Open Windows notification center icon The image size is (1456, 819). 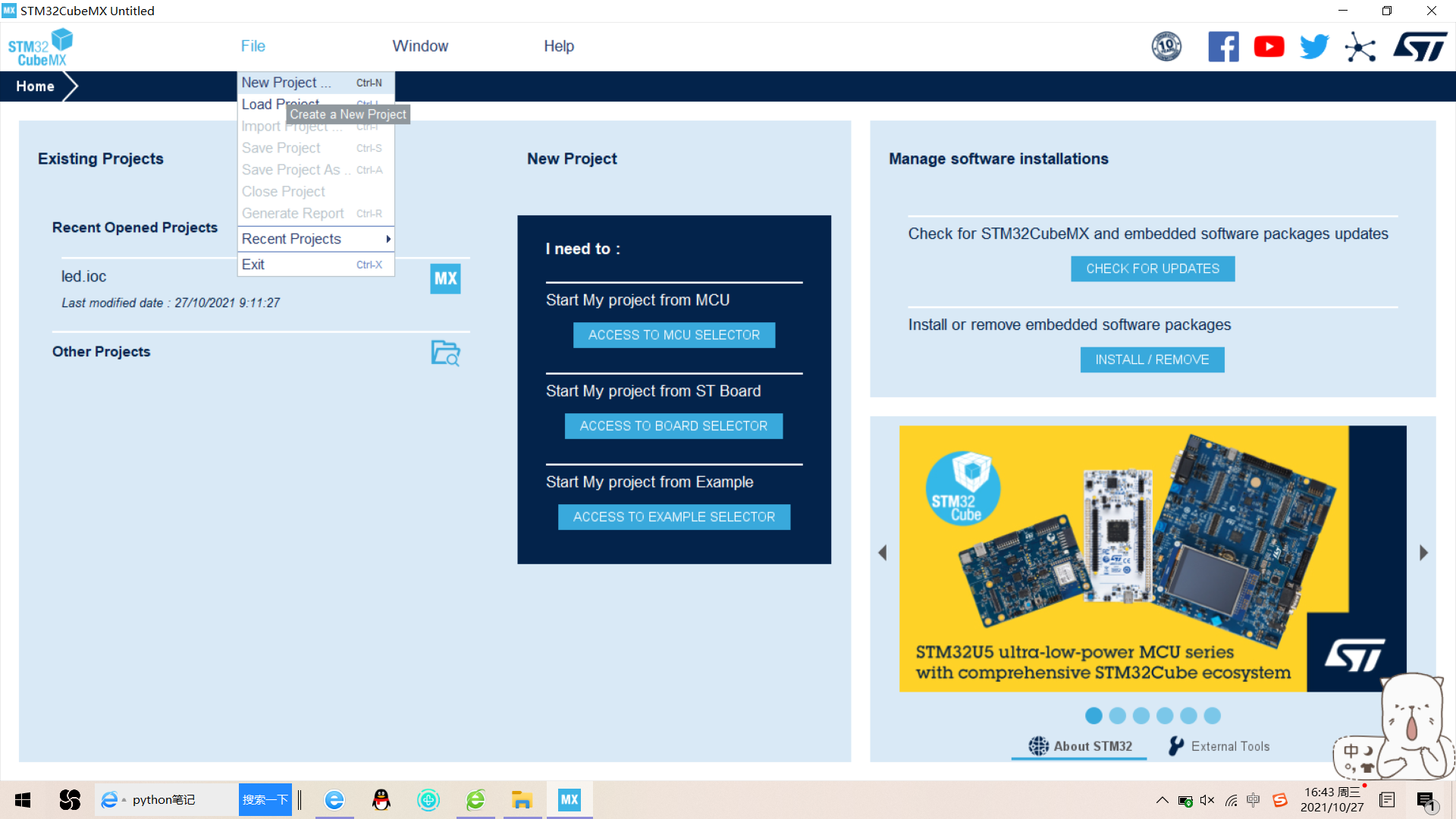point(1426,801)
